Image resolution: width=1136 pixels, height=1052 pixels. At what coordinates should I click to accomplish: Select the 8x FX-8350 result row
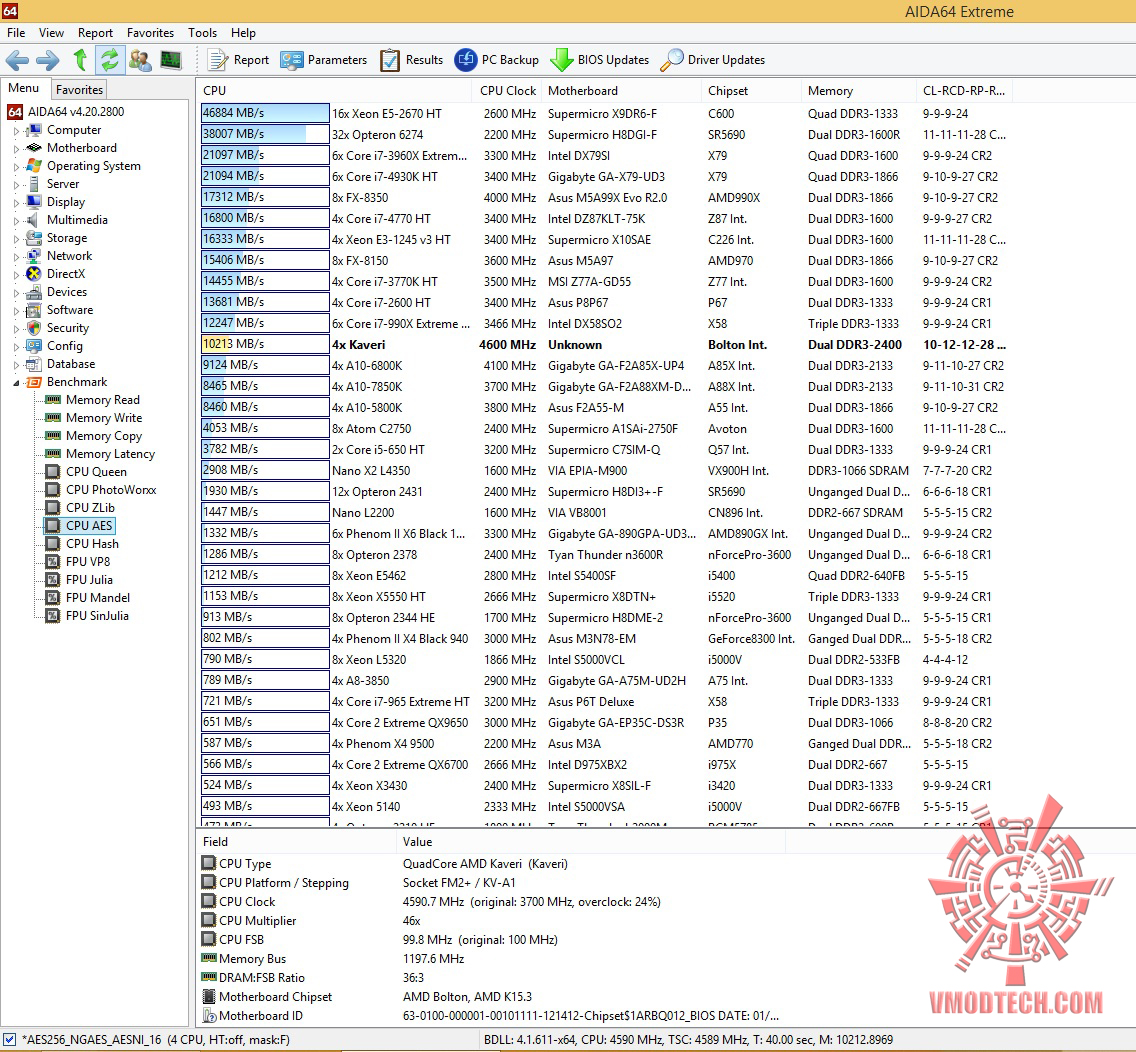pyautogui.click(x=604, y=197)
